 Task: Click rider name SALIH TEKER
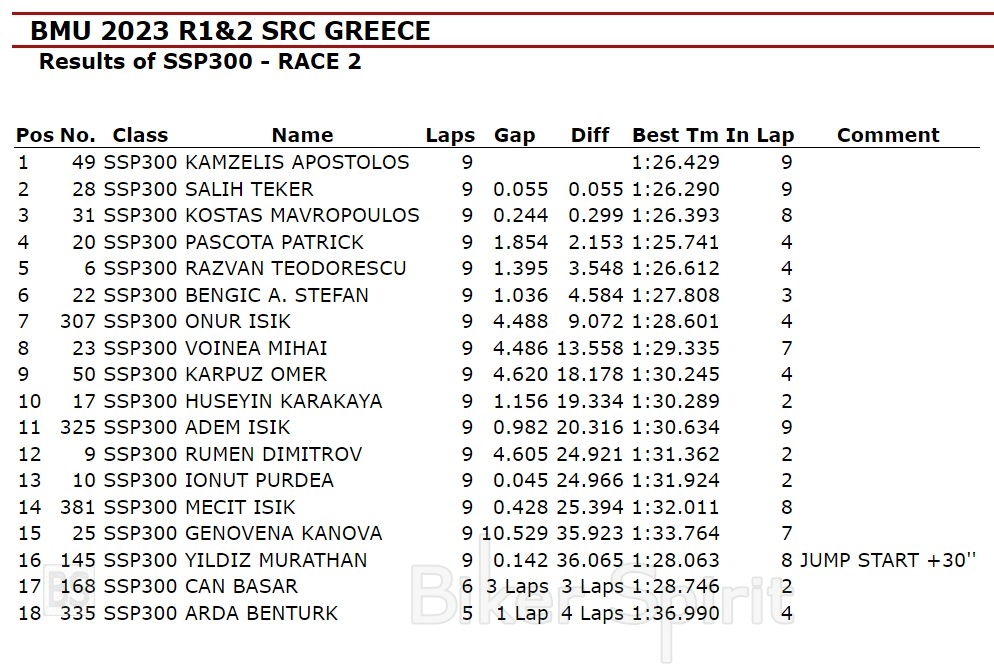coord(249,189)
